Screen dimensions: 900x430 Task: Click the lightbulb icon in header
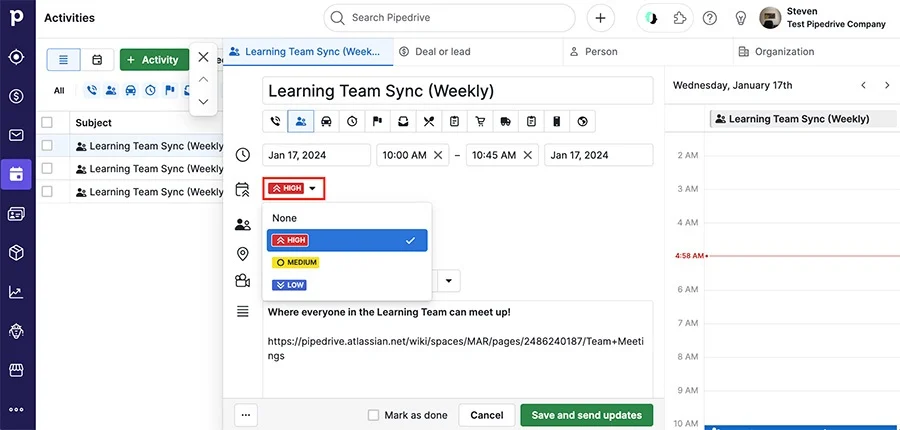740,18
